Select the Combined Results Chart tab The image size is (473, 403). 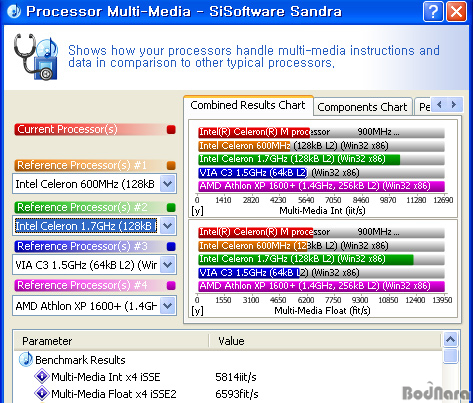(248, 105)
